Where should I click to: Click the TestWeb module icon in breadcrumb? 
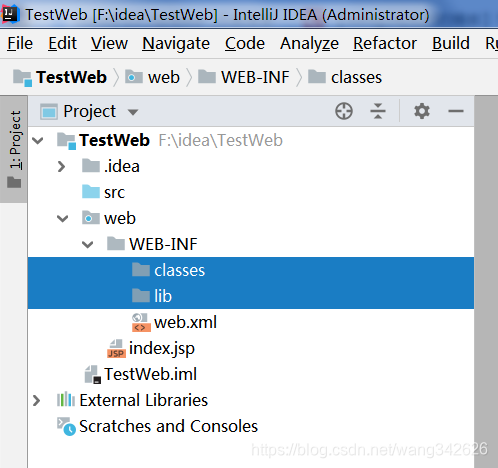pos(22,78)
